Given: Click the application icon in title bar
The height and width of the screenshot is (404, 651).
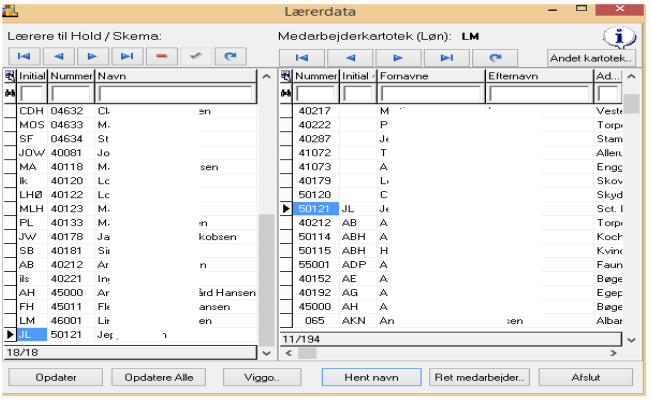Looking at the screenshot, I should click(x=10, y=11).
